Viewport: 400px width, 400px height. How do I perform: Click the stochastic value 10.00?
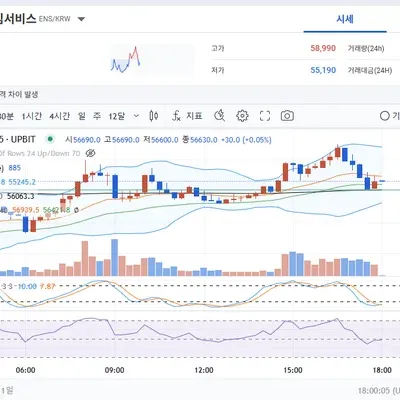27,286
